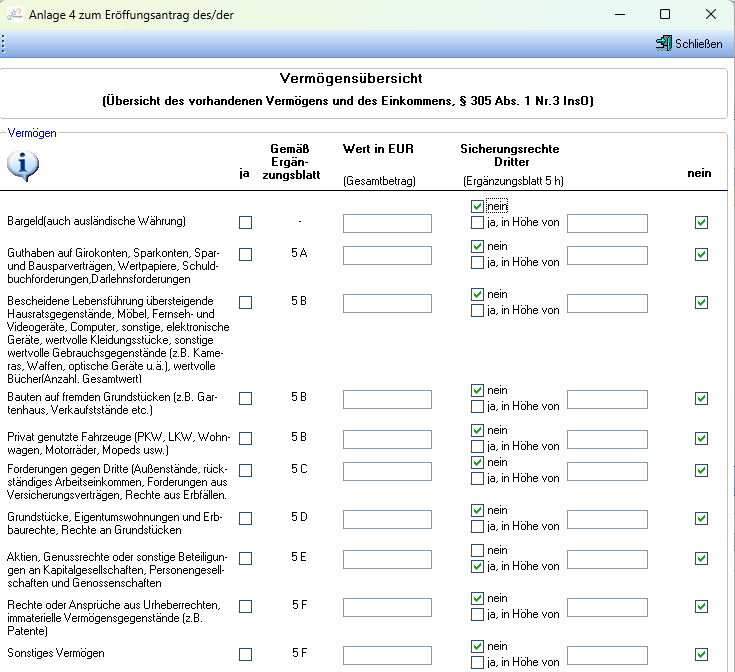The height and width of the screenshot is (672, 735).
Task: Uncheck right-column 'nein' for Sonstiges Vermögen
Action: coord(701,654)
